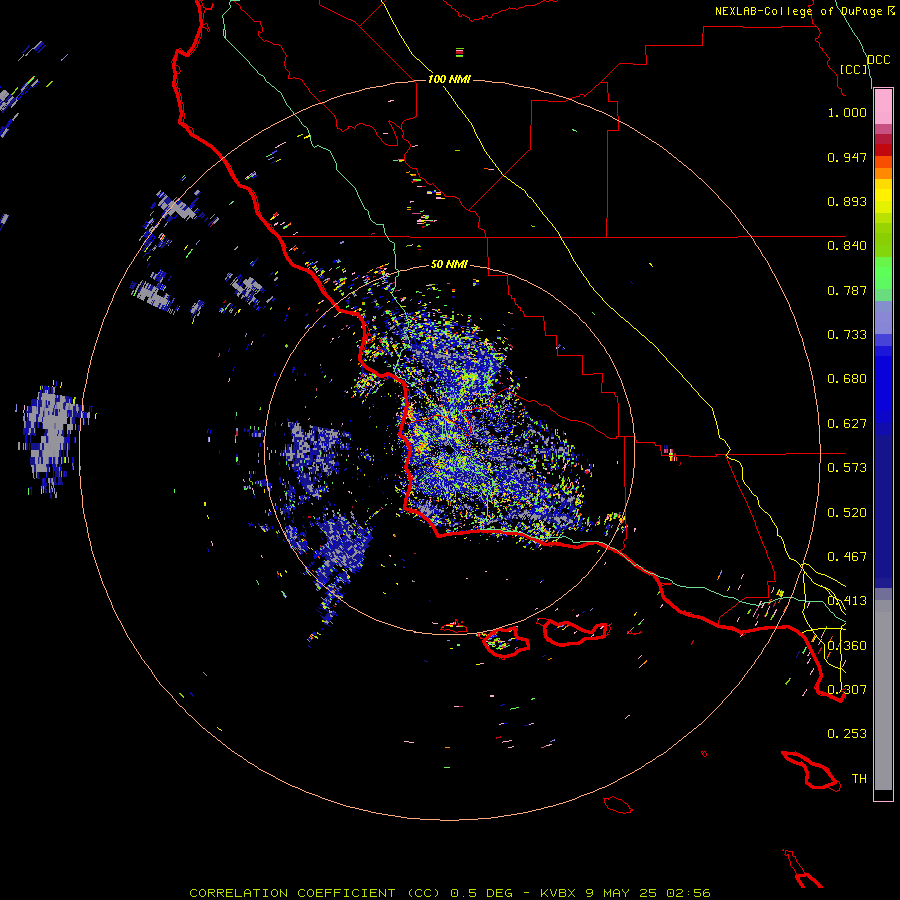Select the 0.253 scale value
Screen dimensions: 900x900
pyautogui.click(x=847, y=734)
